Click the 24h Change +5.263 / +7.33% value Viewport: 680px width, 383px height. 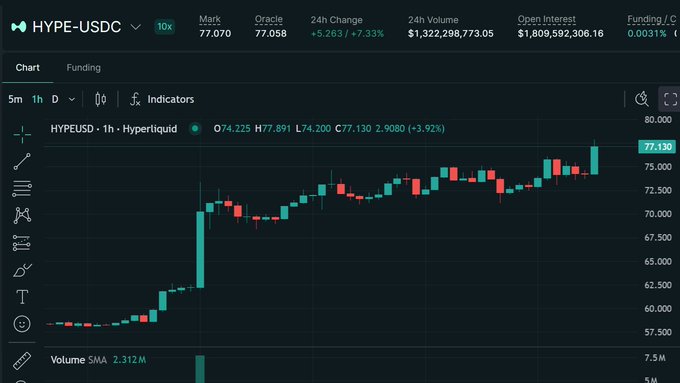point(347,33)
